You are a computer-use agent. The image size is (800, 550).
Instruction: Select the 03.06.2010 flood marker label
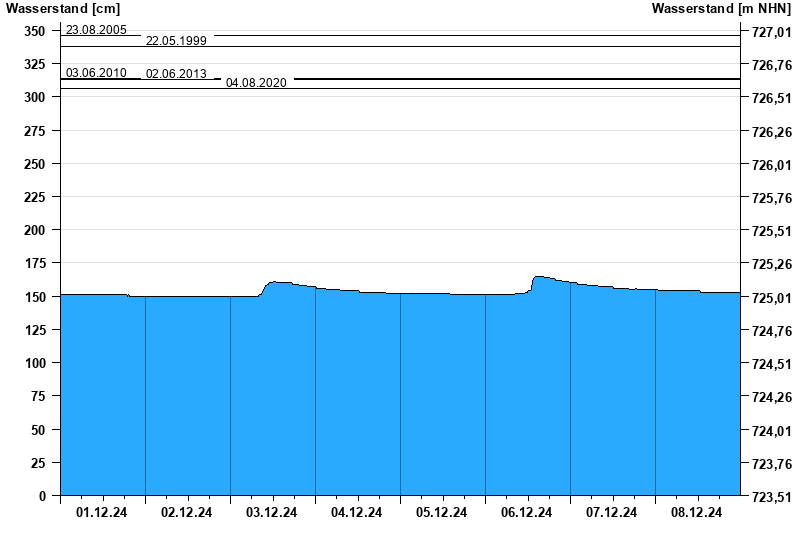(96, 73)
